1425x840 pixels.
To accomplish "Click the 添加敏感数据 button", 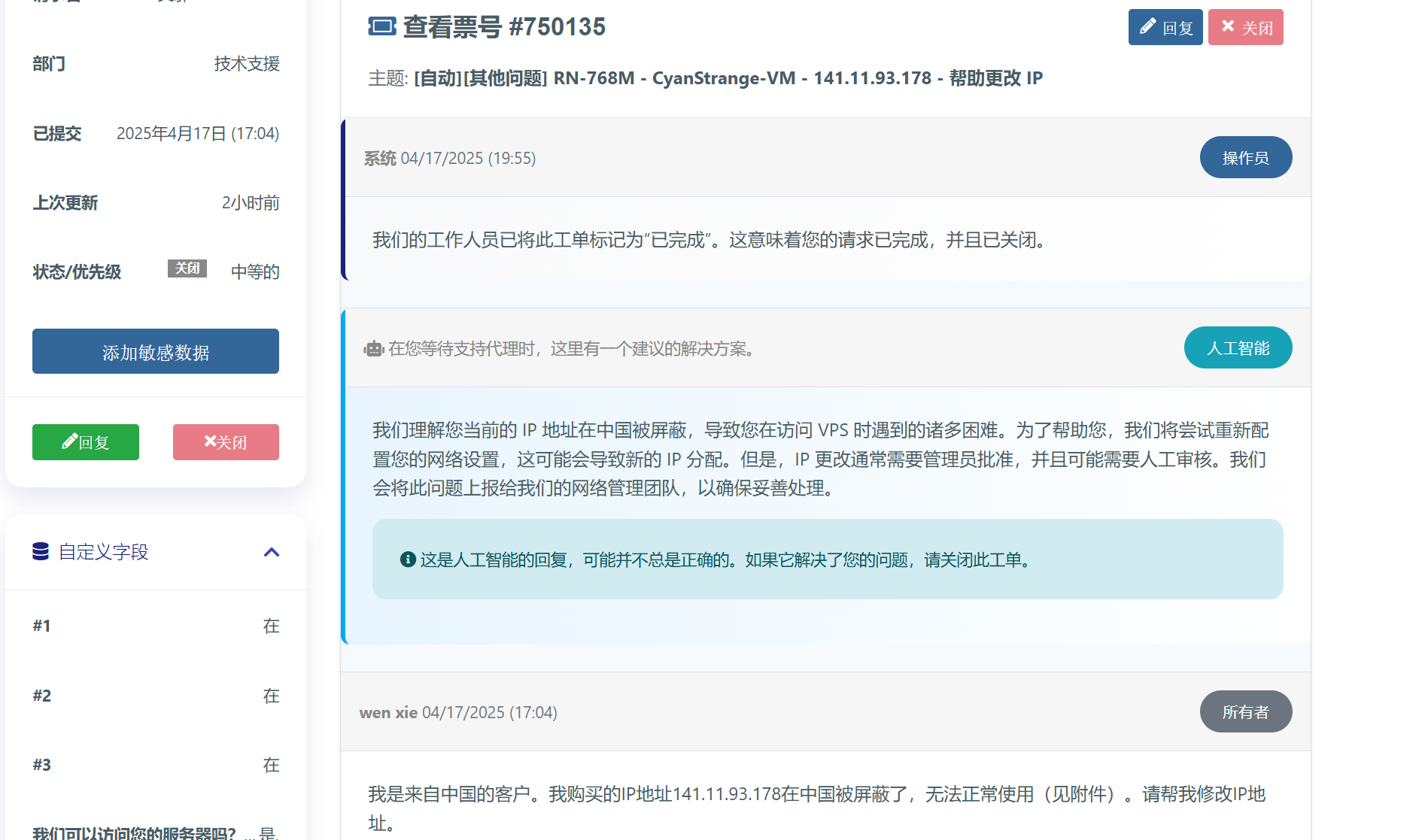I will (155, 351).
